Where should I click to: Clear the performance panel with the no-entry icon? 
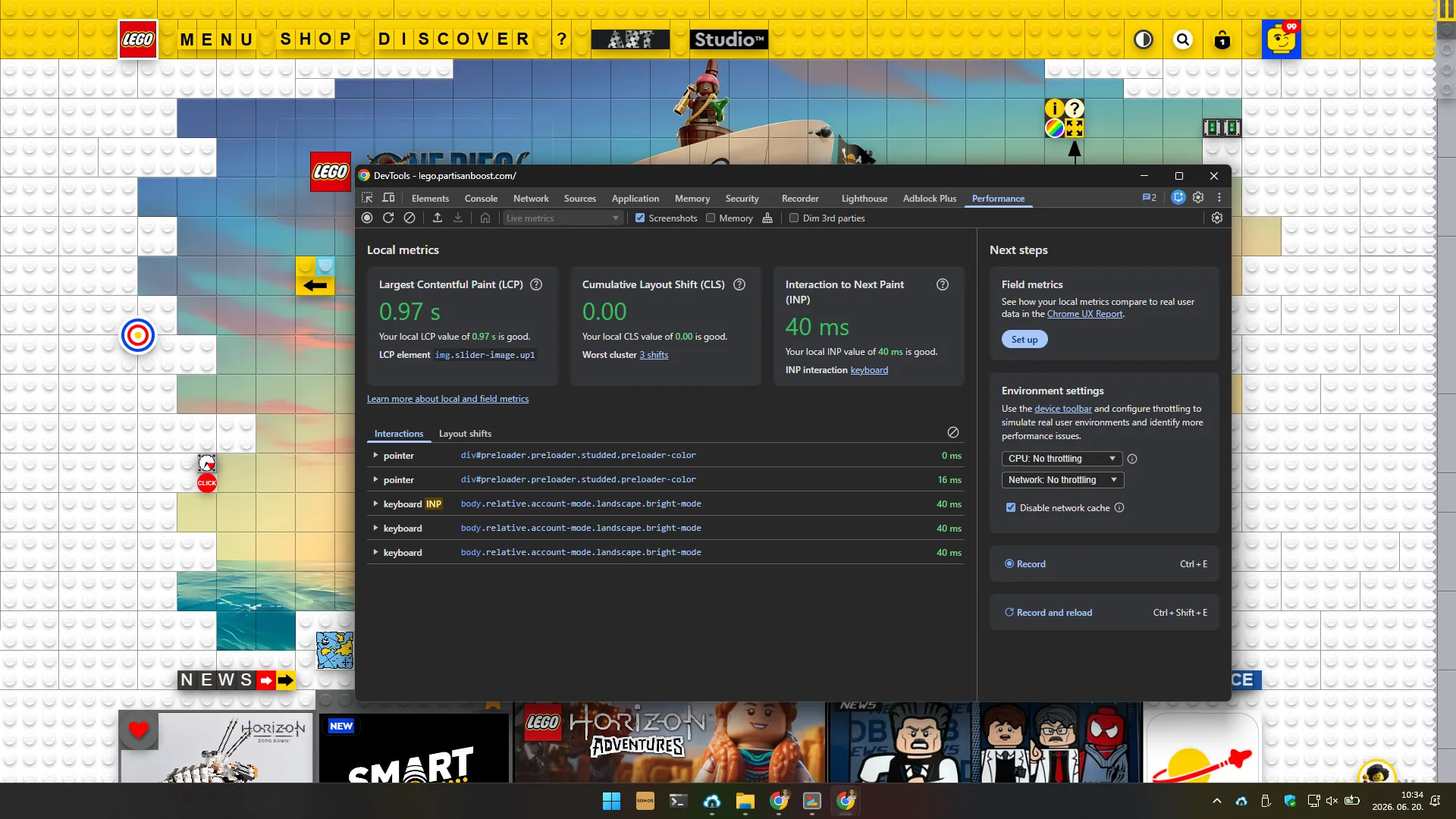[x=409, y=218]
